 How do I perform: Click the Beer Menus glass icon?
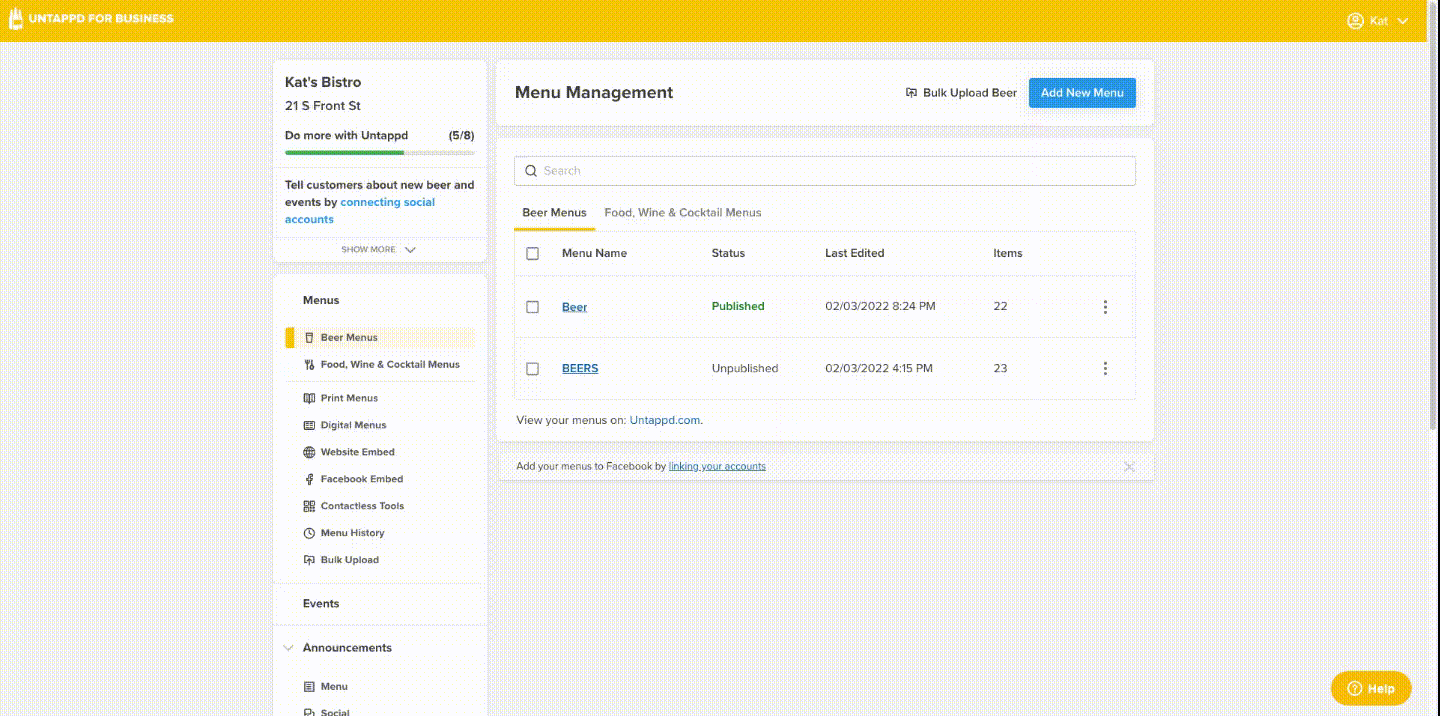[x=310, y=338]
